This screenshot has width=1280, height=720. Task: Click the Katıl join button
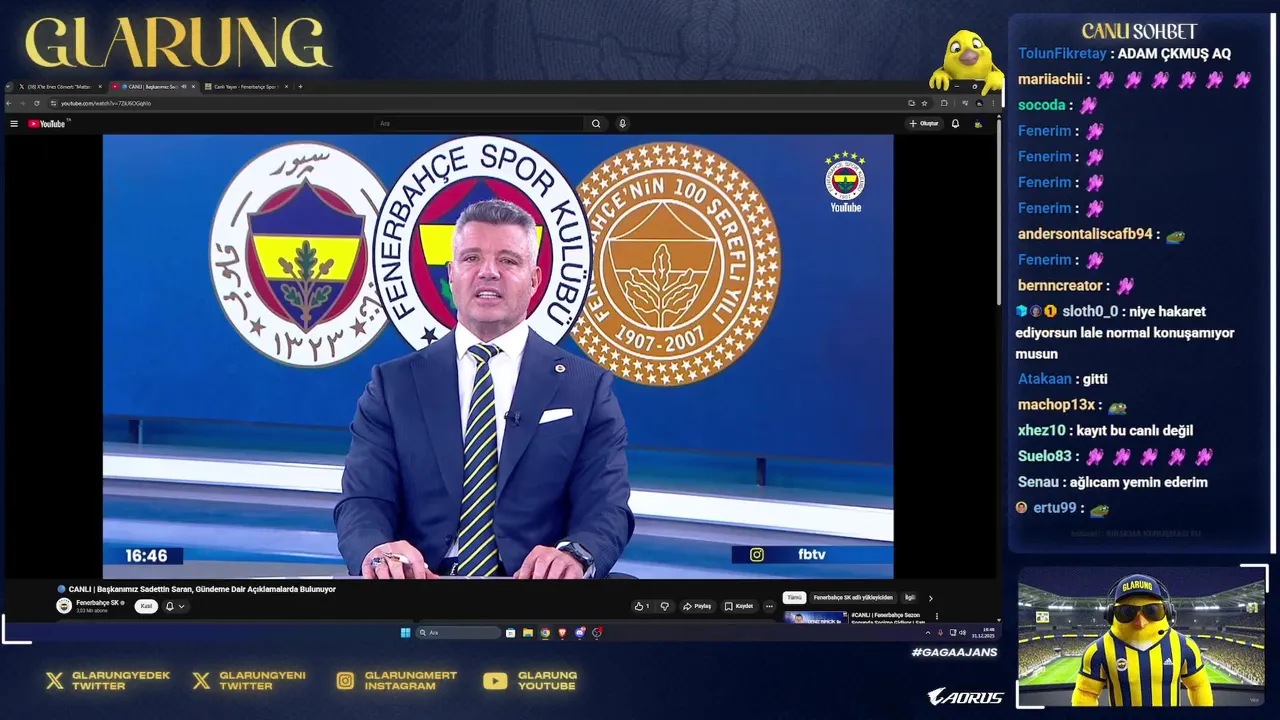pos(146,606)
